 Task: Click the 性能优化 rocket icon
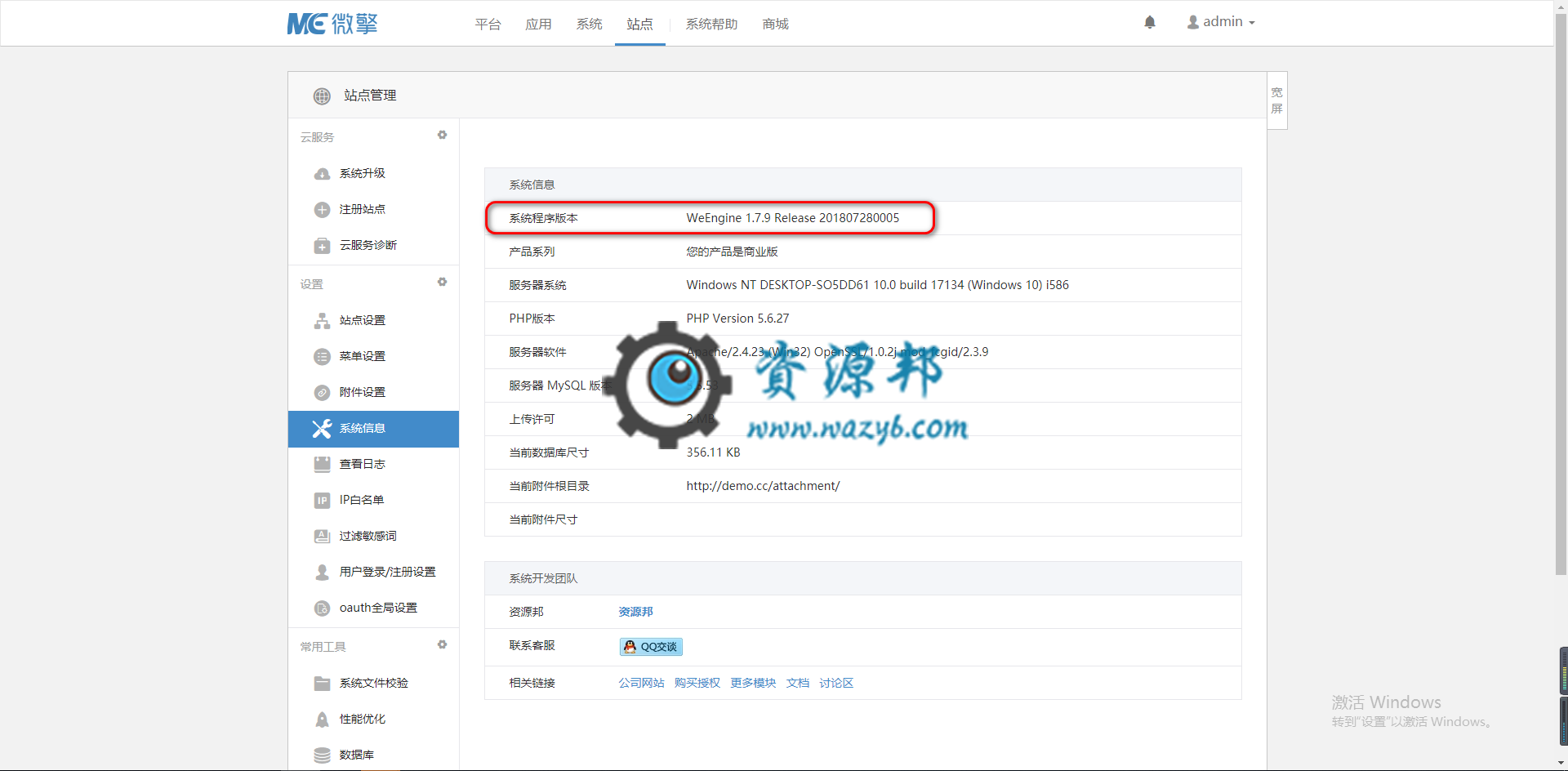pyautogui.click(x=322, y=720)
